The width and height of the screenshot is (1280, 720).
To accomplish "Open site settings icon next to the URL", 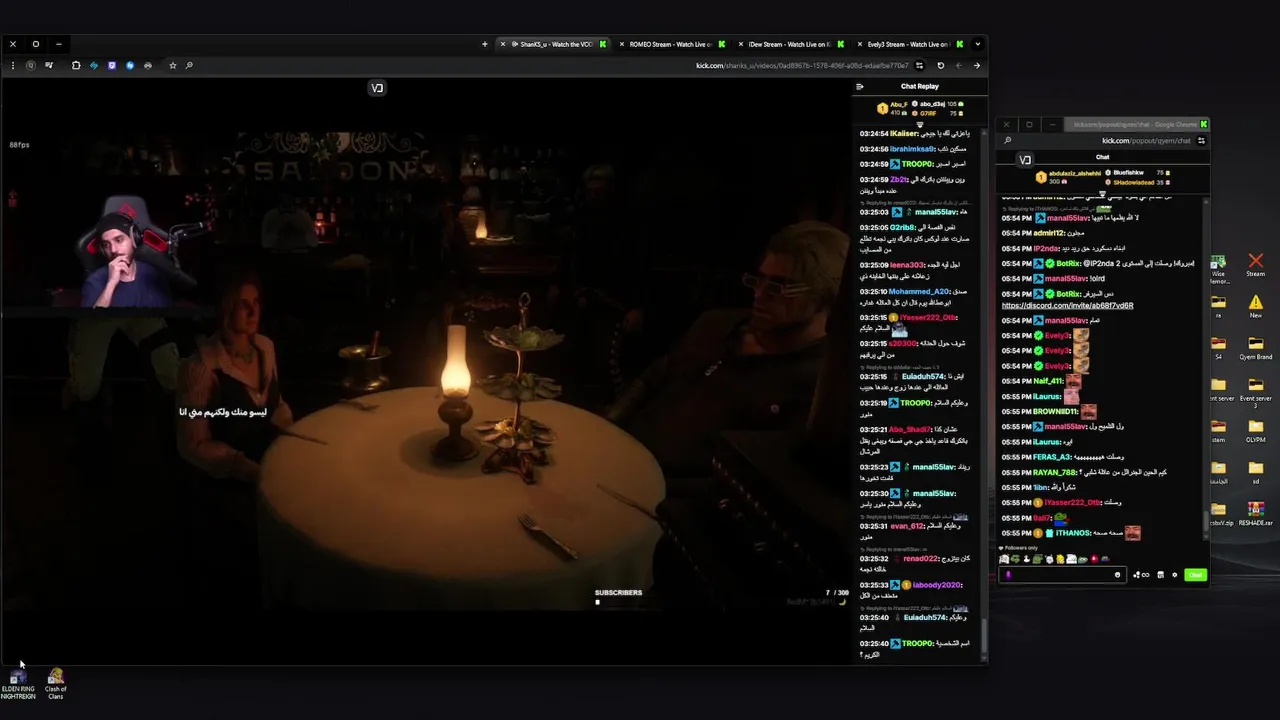I will [x=919, y=66].
